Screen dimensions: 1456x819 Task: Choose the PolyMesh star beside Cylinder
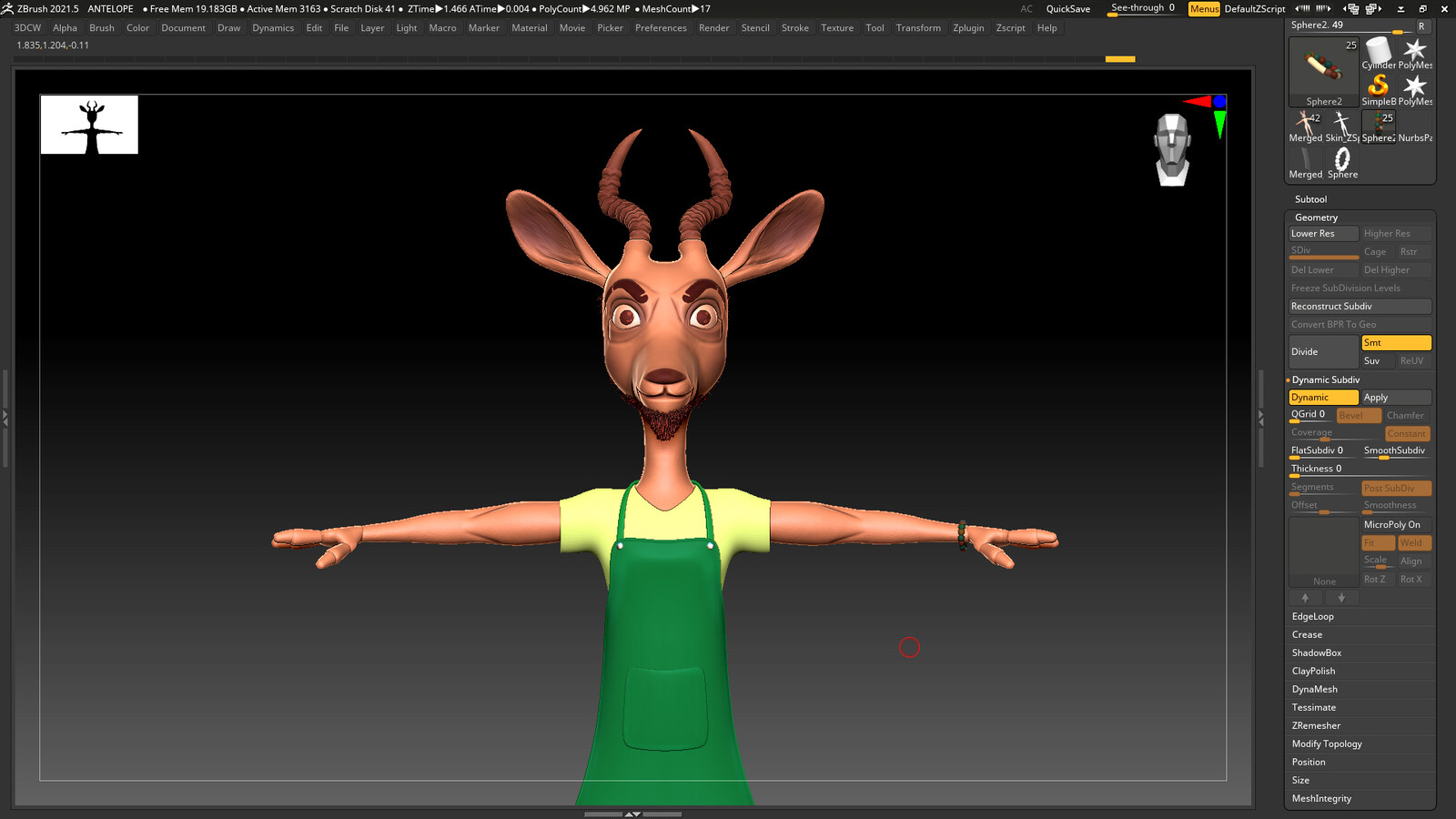click(x=1415, y=54)
